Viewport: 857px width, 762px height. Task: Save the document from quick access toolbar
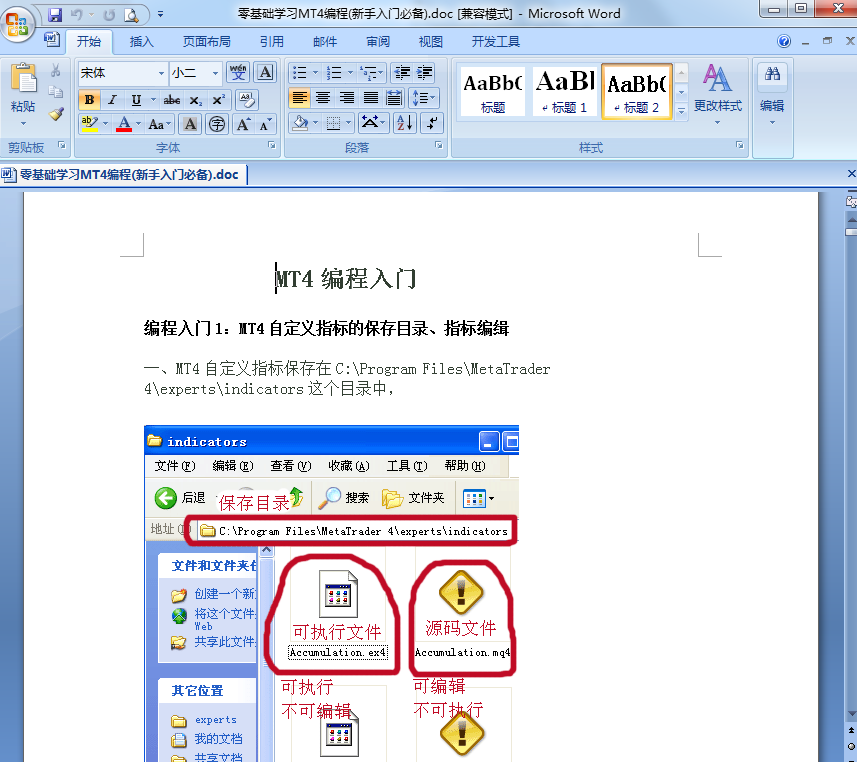click(x=55, y=15)
